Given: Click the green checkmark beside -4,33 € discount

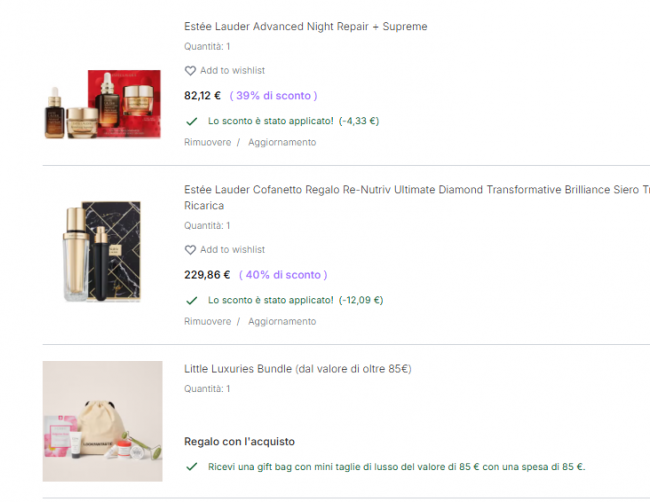Looking at the screenshot, I should tap(191, 121).
